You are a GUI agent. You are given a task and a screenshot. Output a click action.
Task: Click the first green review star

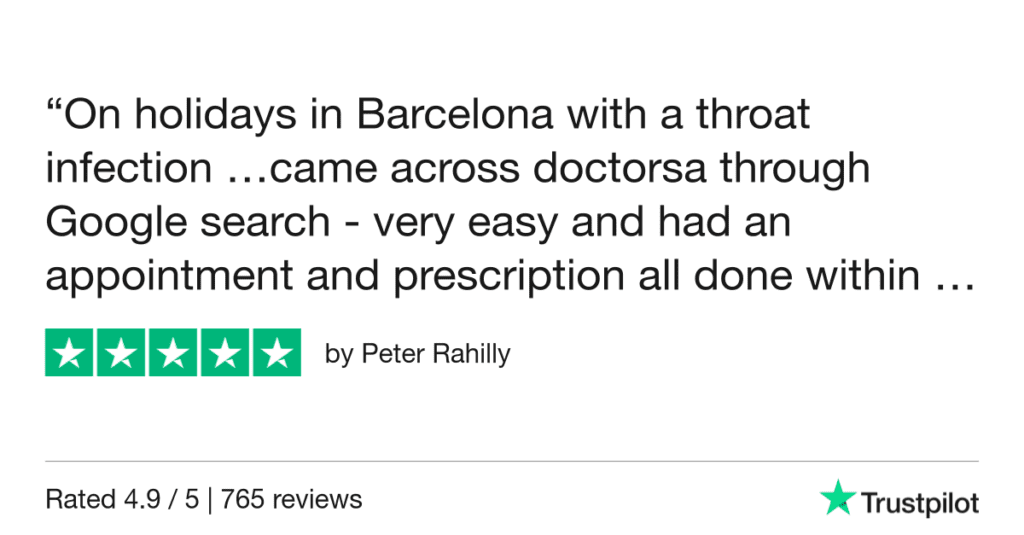pyautogui.click(x=70, y=353)
